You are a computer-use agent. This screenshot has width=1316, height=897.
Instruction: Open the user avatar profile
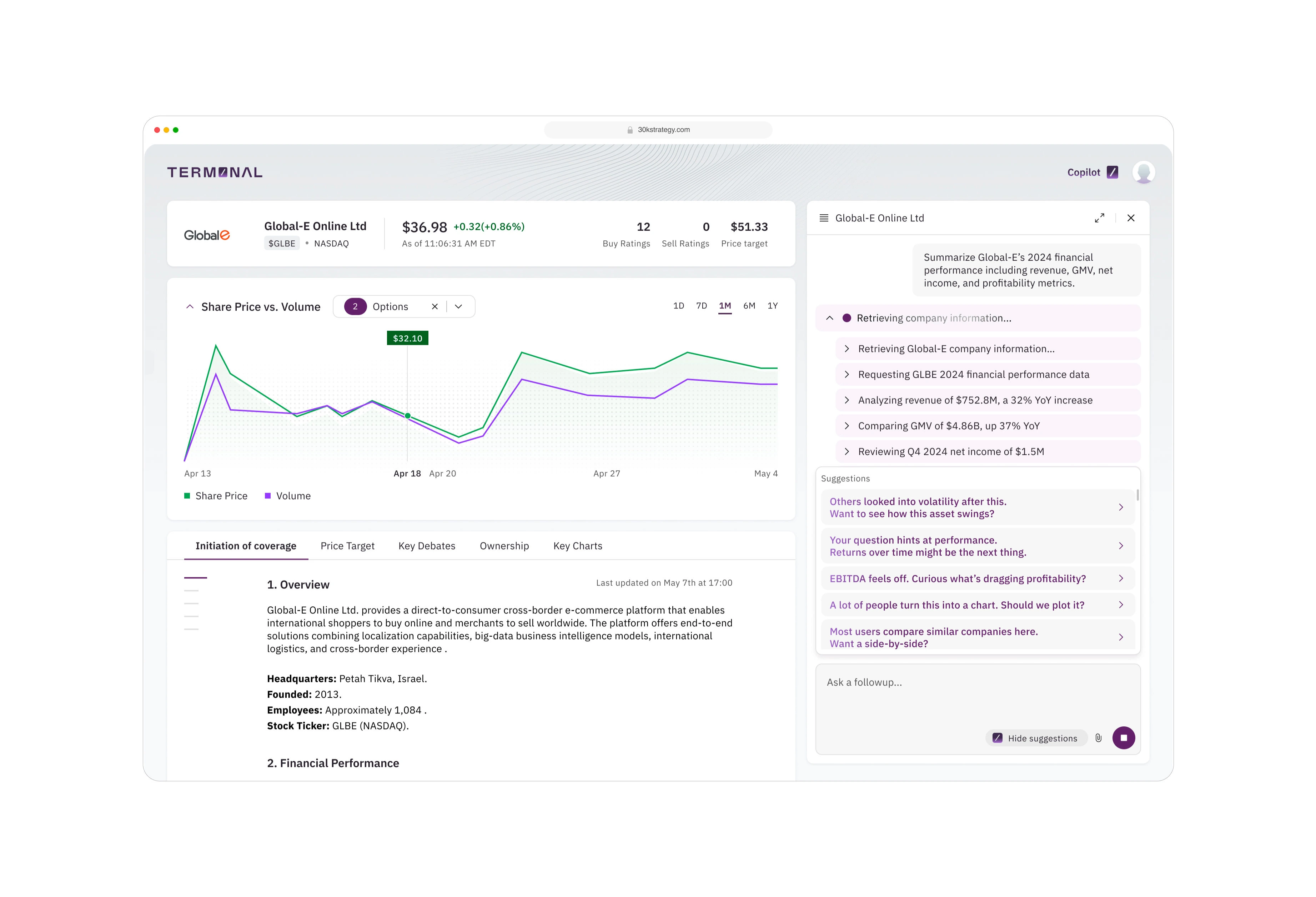point(1143,172)
